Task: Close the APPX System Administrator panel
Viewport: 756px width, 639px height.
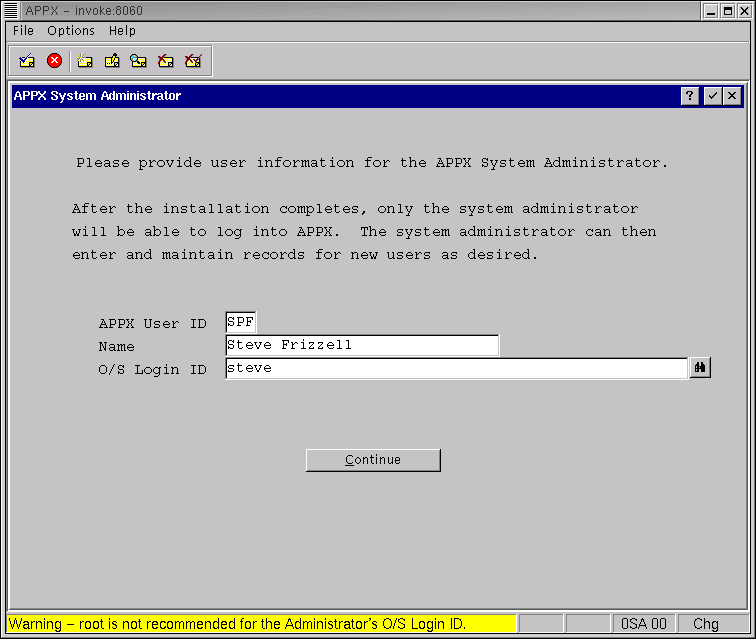Action: tap(732, 95)
